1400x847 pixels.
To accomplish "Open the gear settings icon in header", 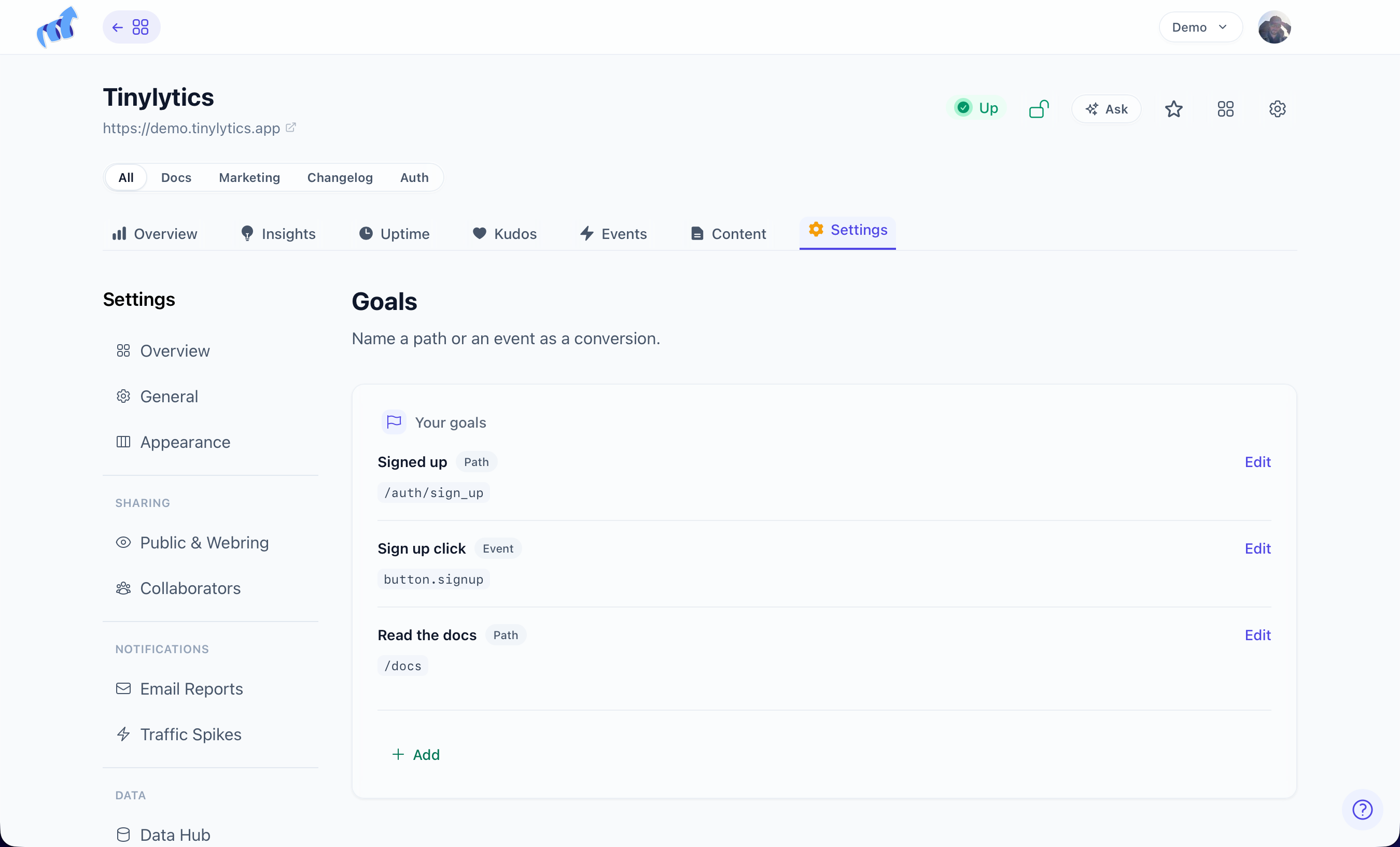I will (1277, 108).
